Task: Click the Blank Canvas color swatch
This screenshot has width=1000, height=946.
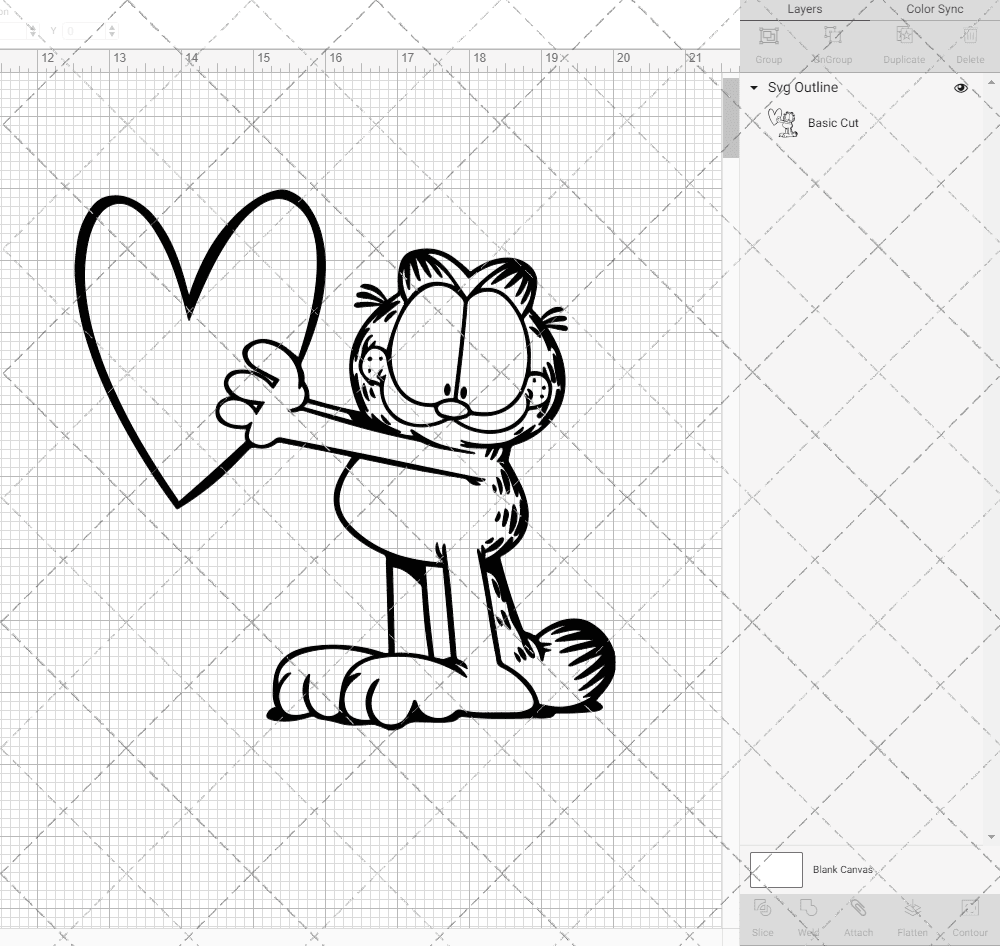Action: (x=776, y=869)
